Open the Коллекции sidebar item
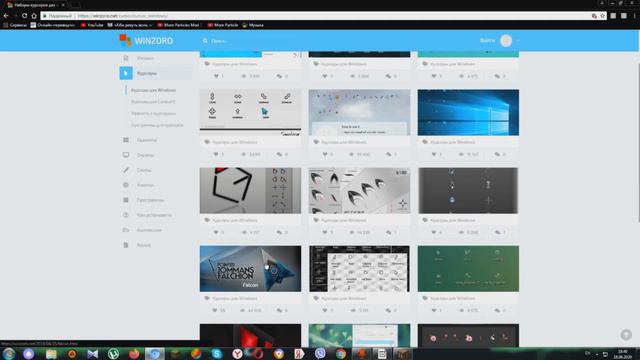640x360 pixels. click(149, 230)
